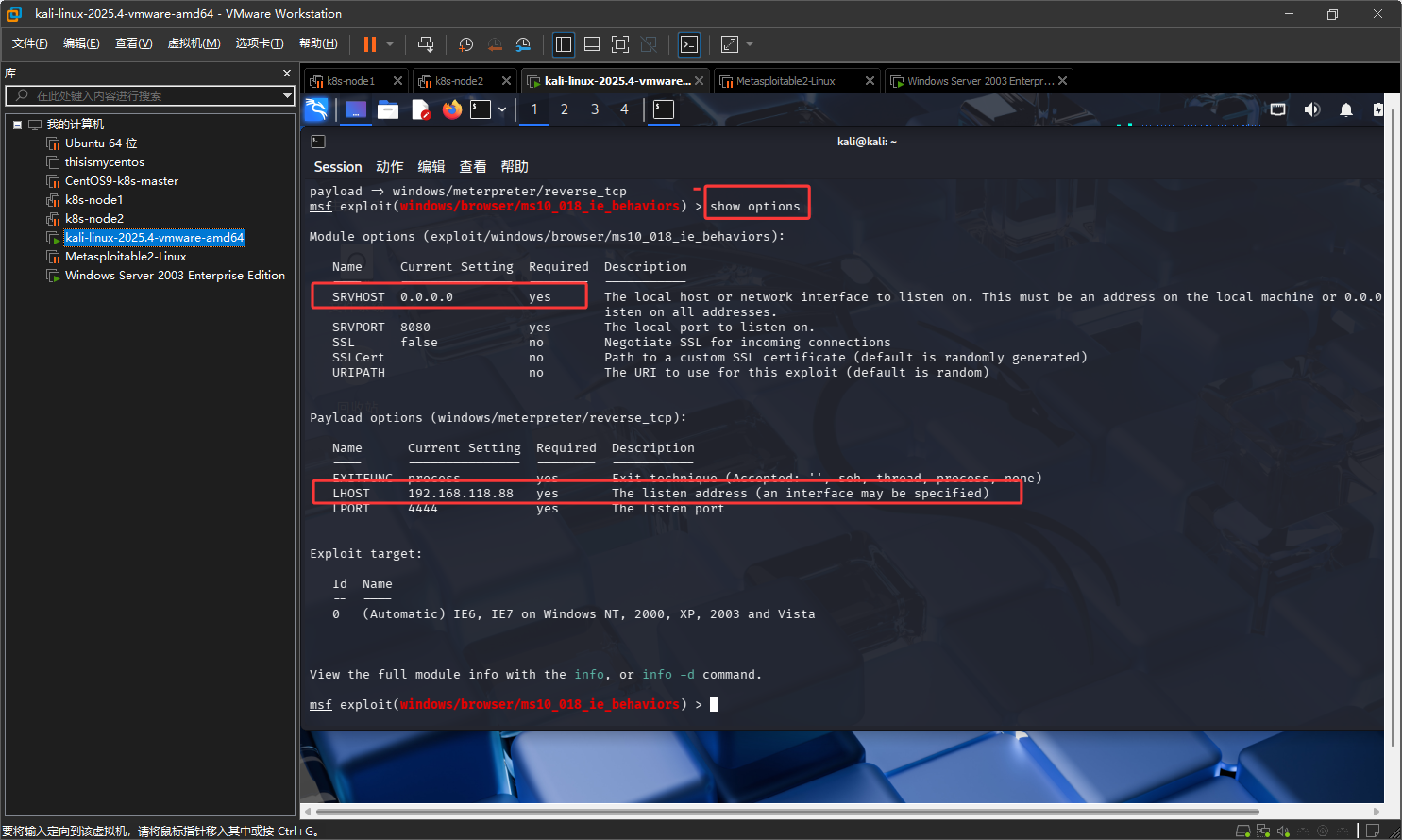Select CentOS9-k8s-master in the library
1402x840 pixels.
(x=121, y=181)
